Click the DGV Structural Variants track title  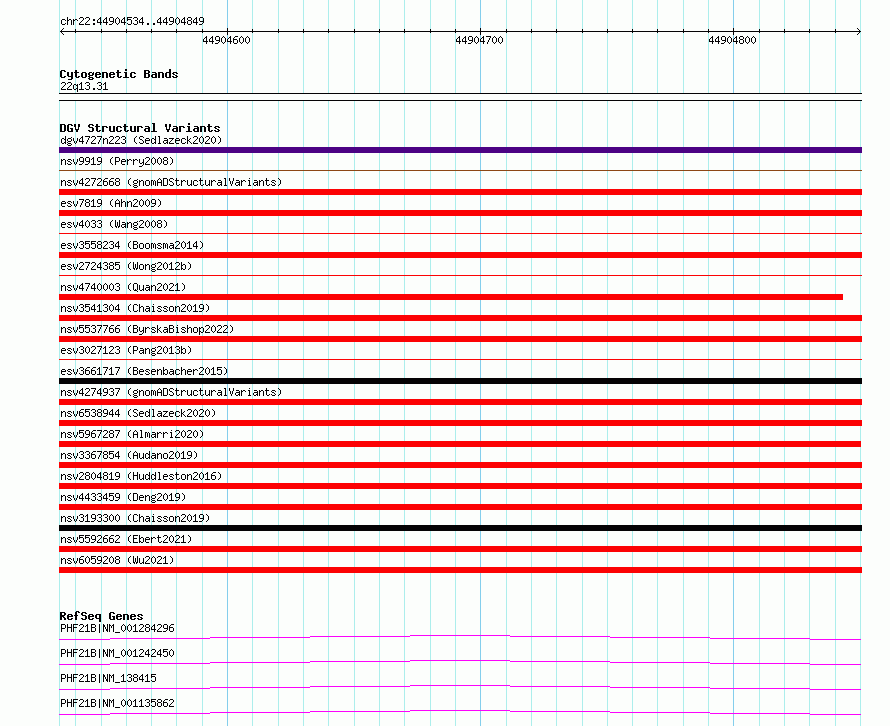point(140,128)
